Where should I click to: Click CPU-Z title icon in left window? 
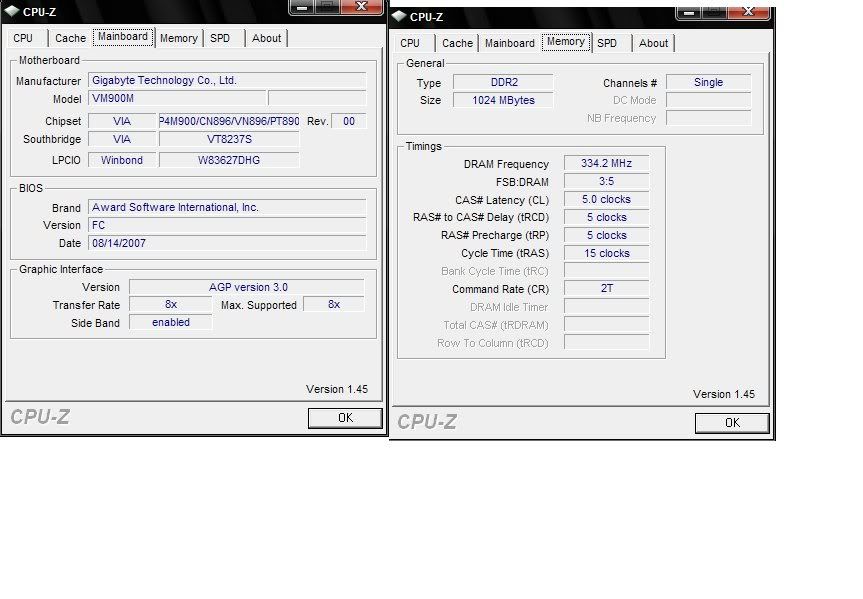[x=11, y=11]
